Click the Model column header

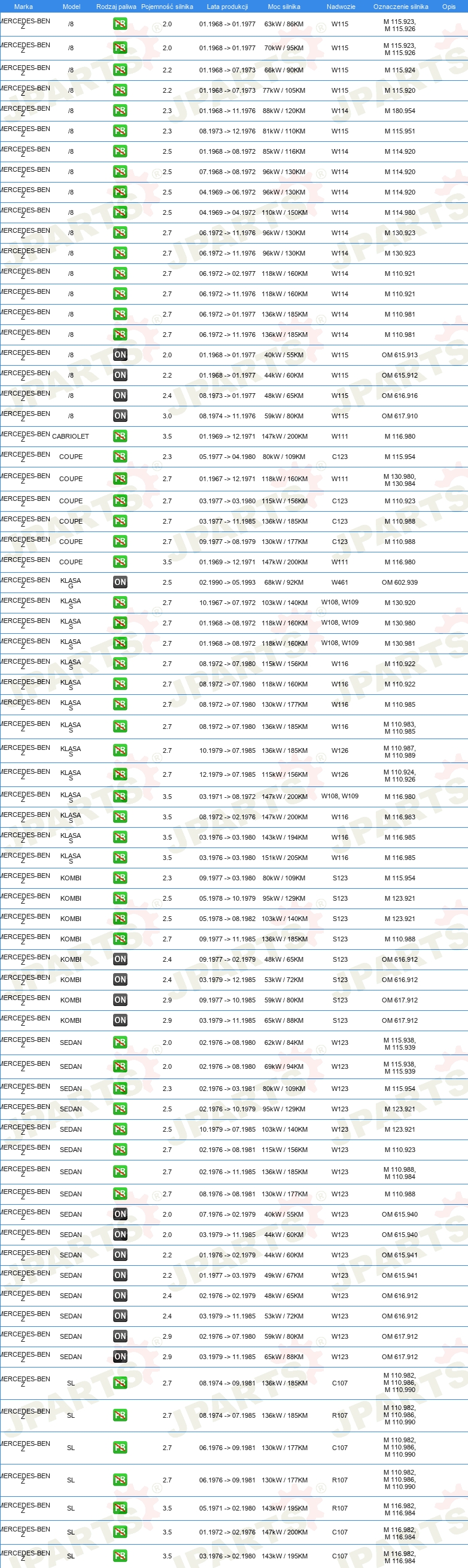click(x=71, y=7)
